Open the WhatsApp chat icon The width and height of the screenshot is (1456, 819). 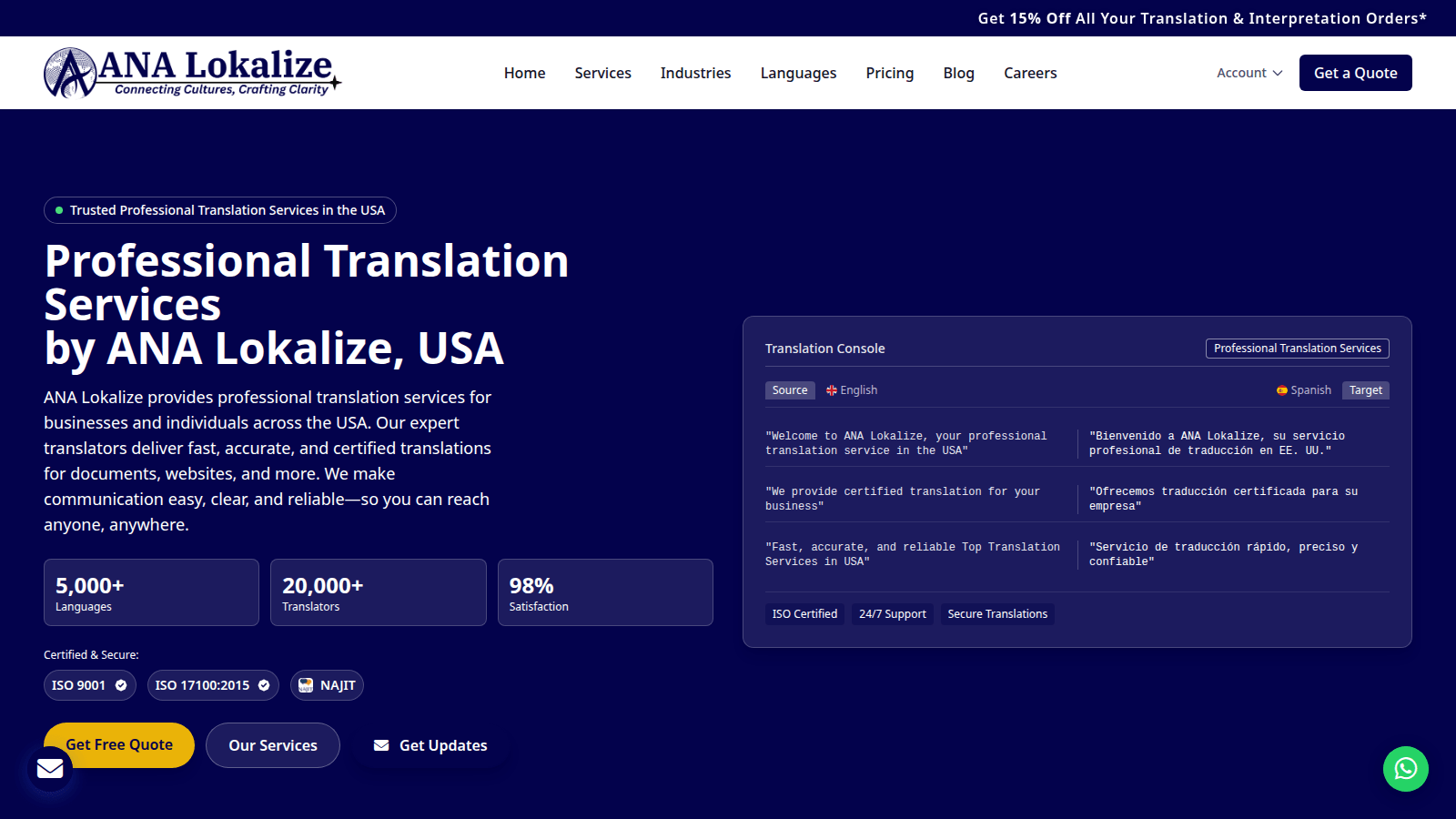[1406, 769]
